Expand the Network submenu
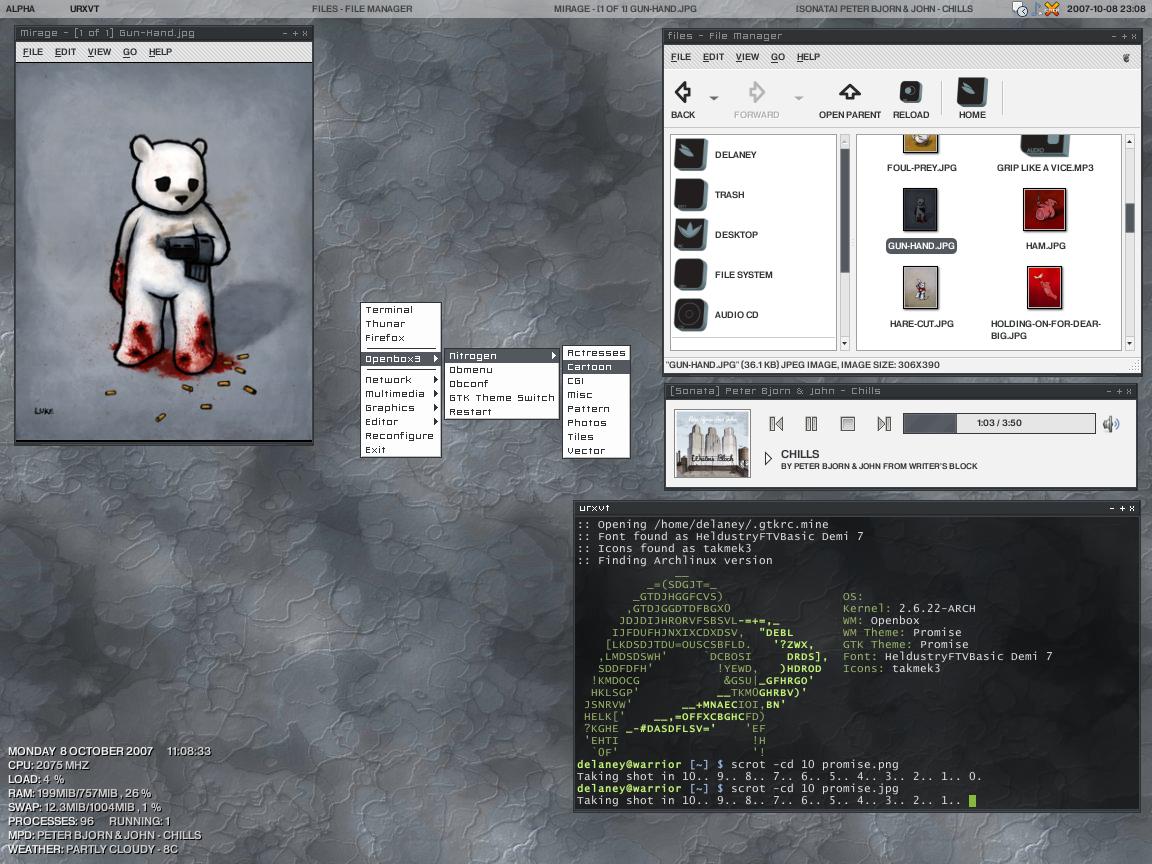Image resolution: width=1152 pixels, height=864 pixels. point(401,380)
